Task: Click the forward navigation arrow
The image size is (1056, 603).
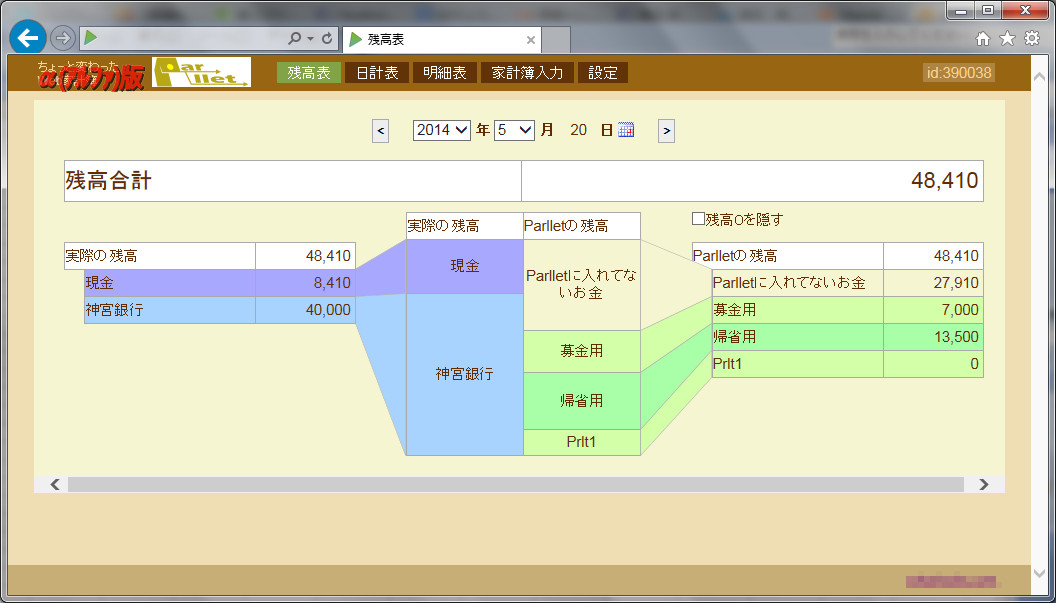Action: tap(60, 37)
